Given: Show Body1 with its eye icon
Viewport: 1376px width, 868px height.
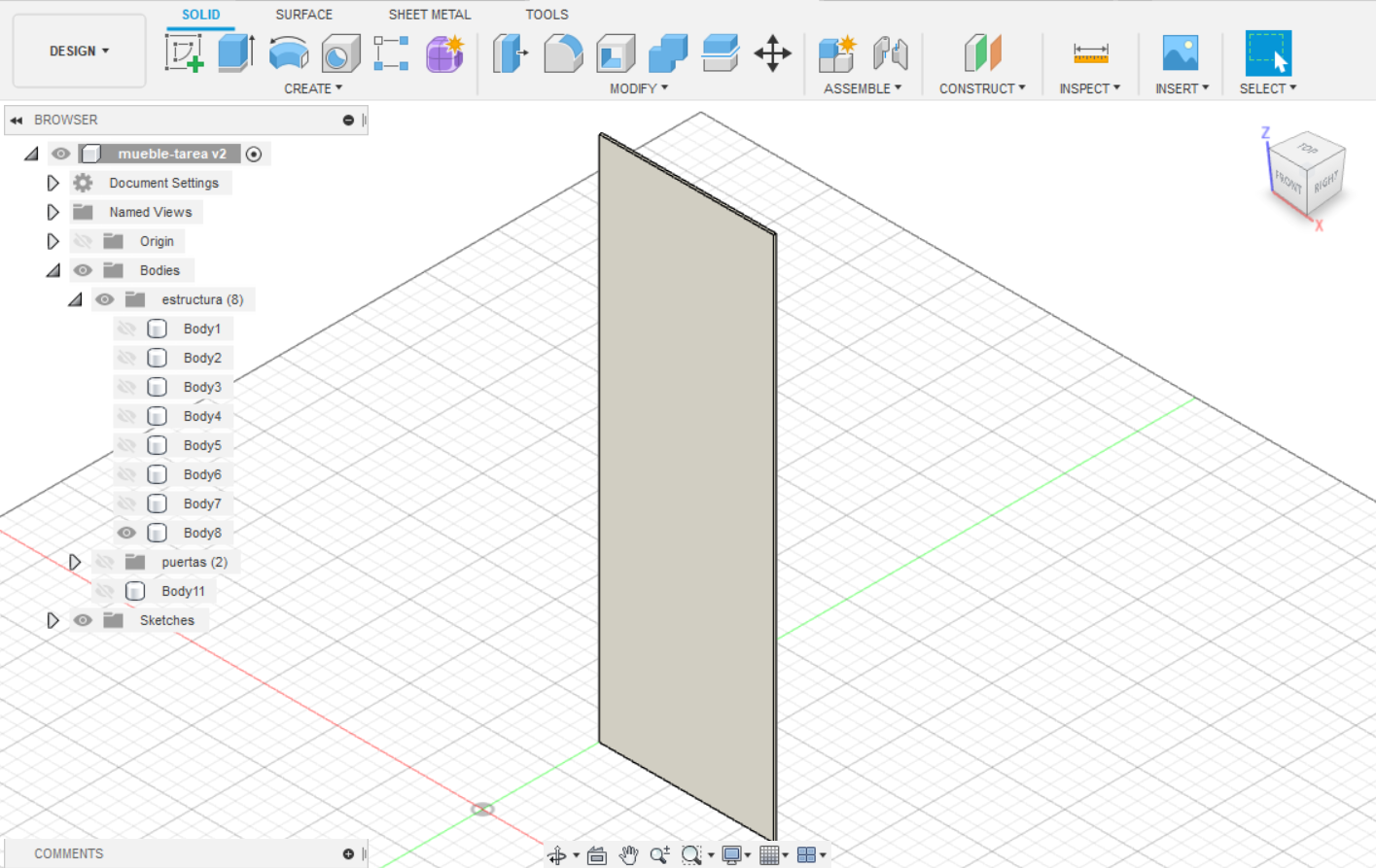Looking at the screenshot, I should coord(126,329).
